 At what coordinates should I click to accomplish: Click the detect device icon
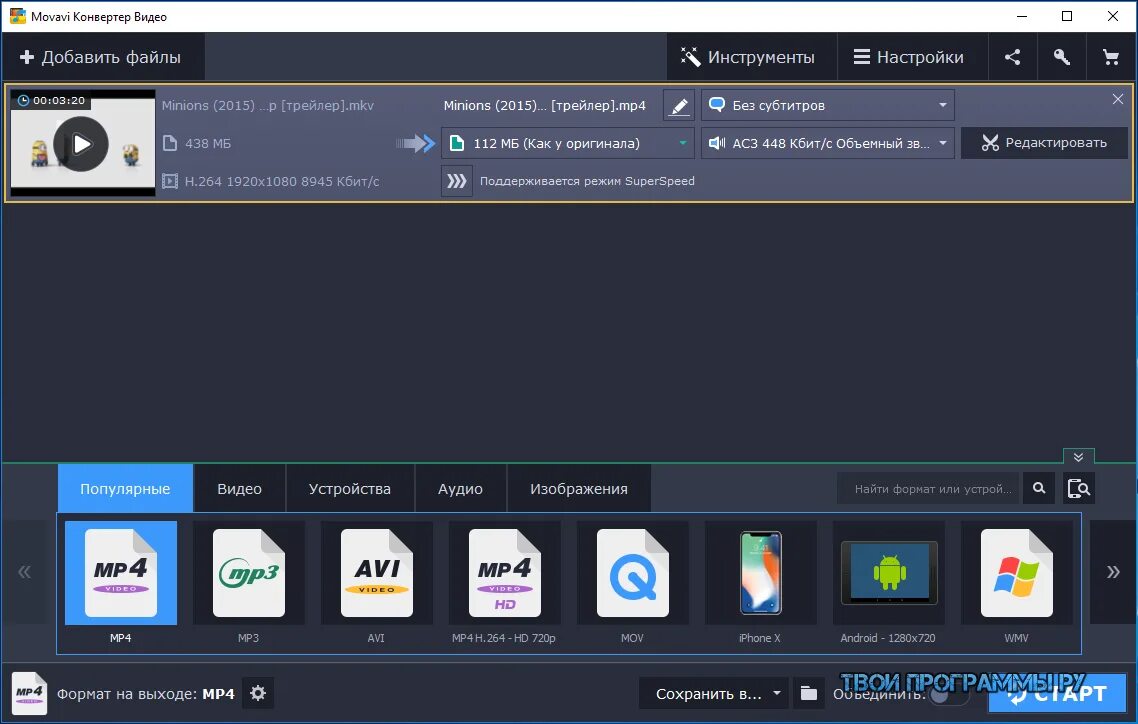1078,488
